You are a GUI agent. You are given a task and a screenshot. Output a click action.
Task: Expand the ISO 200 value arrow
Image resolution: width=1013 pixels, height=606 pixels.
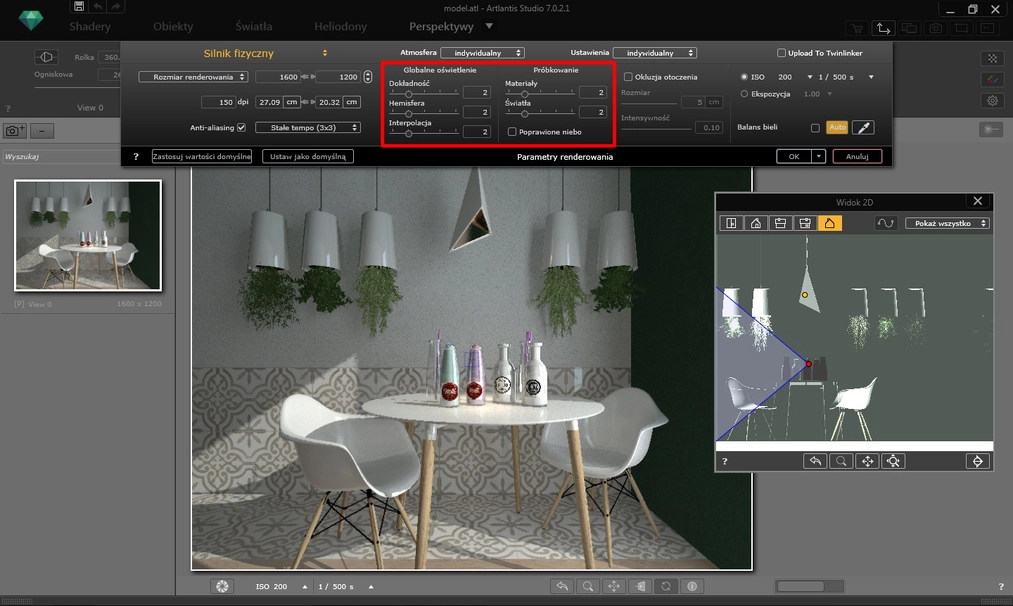tap(809, 77)
